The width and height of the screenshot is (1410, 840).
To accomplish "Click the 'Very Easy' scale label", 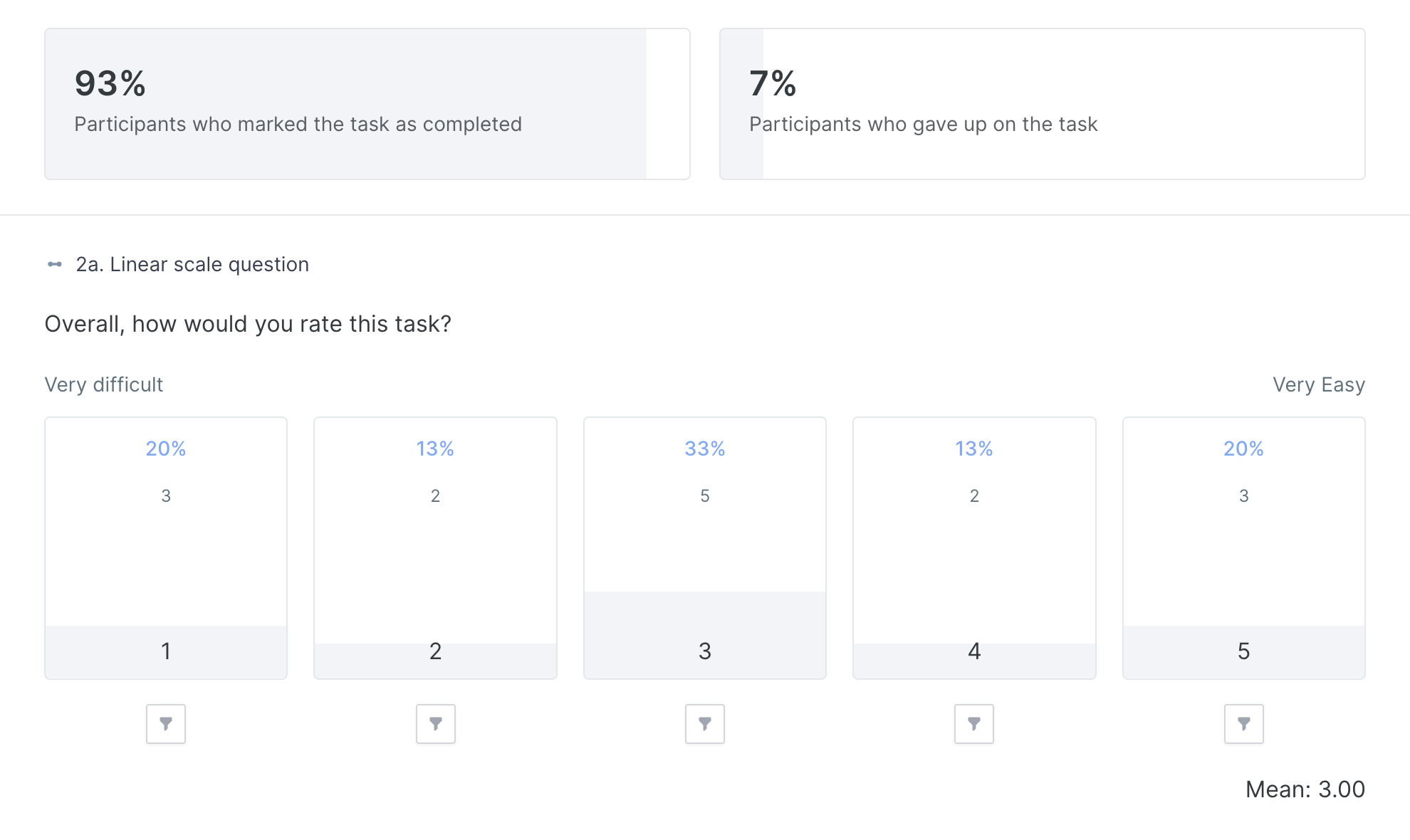I will pos(1318,384).
